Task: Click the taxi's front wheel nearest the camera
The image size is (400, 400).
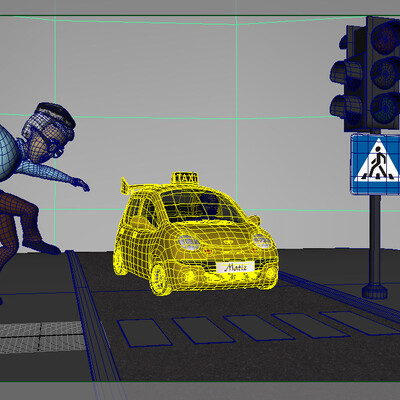Action: pos(160,279)
